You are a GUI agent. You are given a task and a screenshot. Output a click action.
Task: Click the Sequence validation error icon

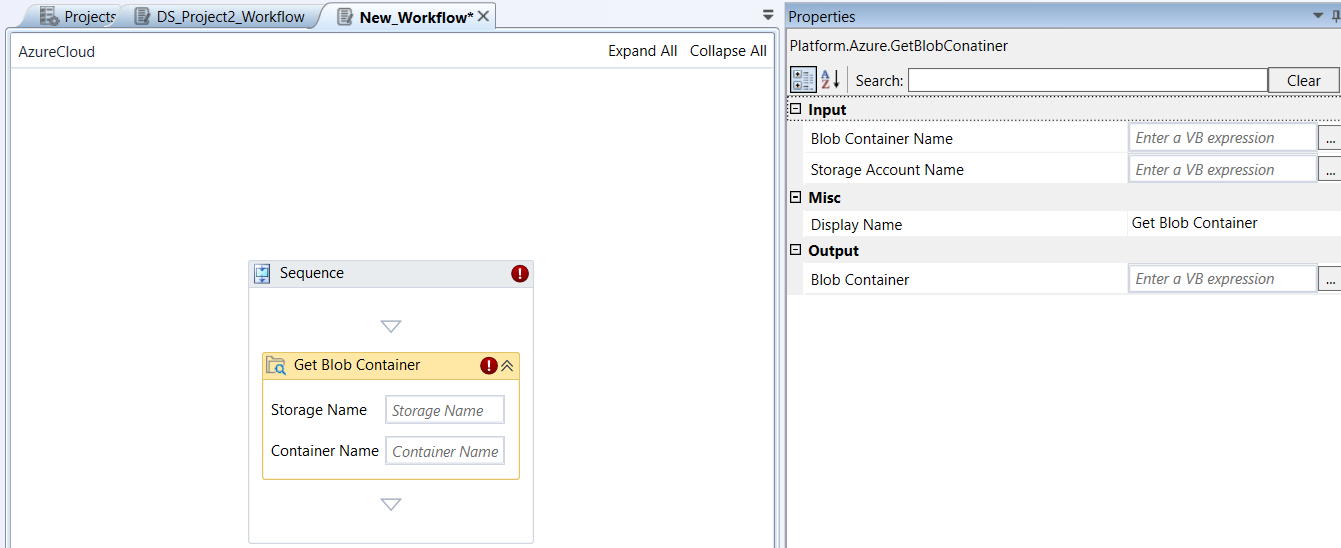point(519,273)
